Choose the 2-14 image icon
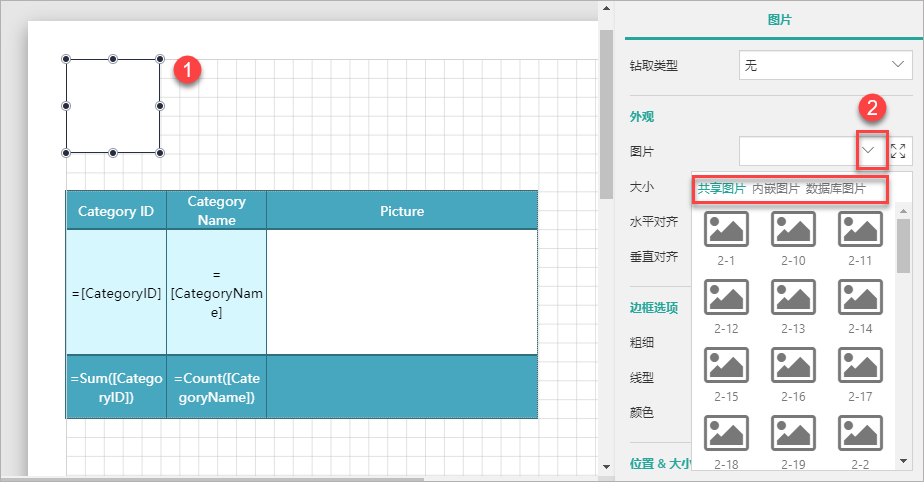Viewport: 924px width, 482px height. click(860, 297)
